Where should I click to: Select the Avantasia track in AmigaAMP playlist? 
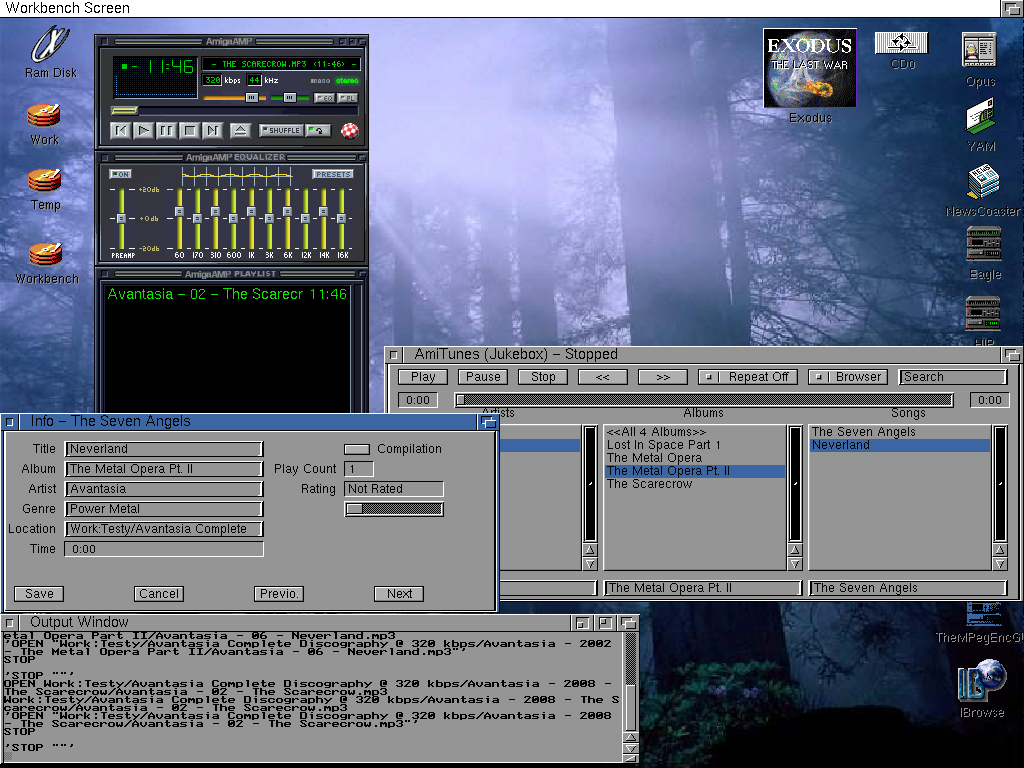pos(227,295)
